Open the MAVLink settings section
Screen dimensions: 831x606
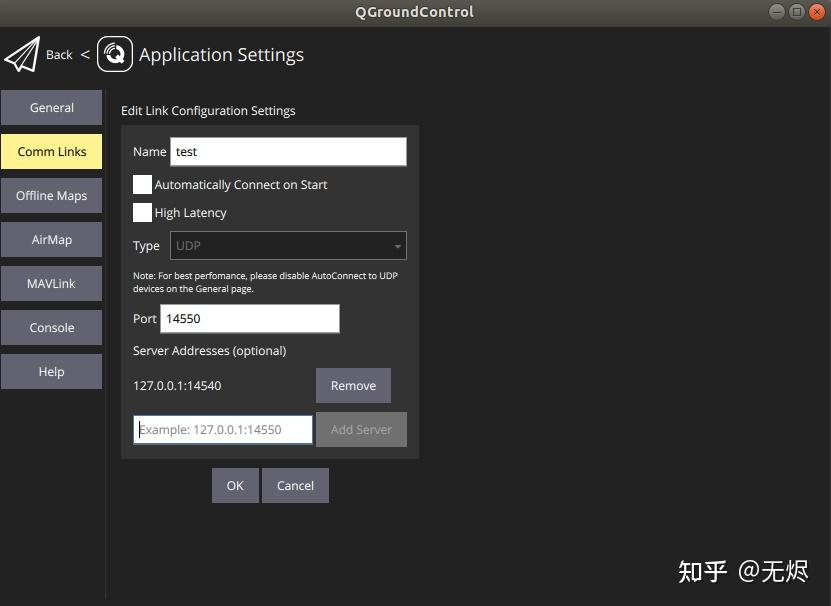[x=51, y=283]
